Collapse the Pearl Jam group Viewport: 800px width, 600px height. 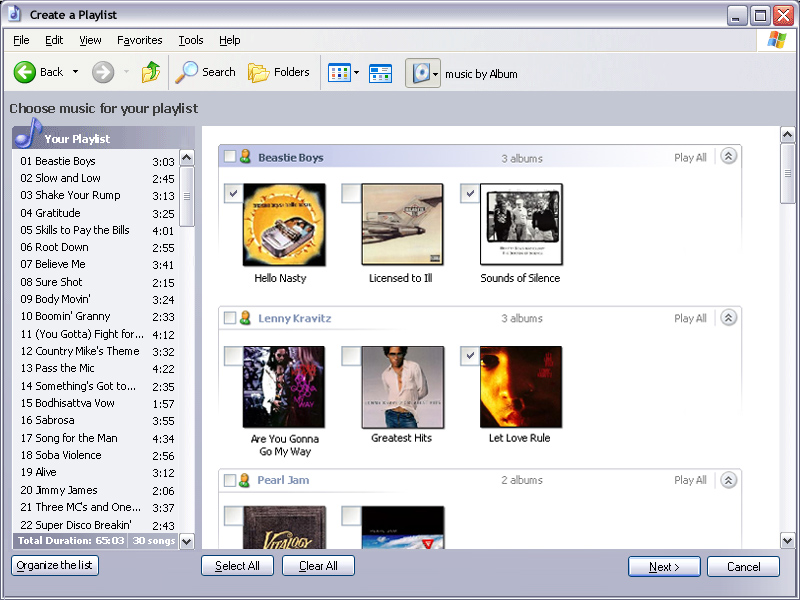pos(728,480)
